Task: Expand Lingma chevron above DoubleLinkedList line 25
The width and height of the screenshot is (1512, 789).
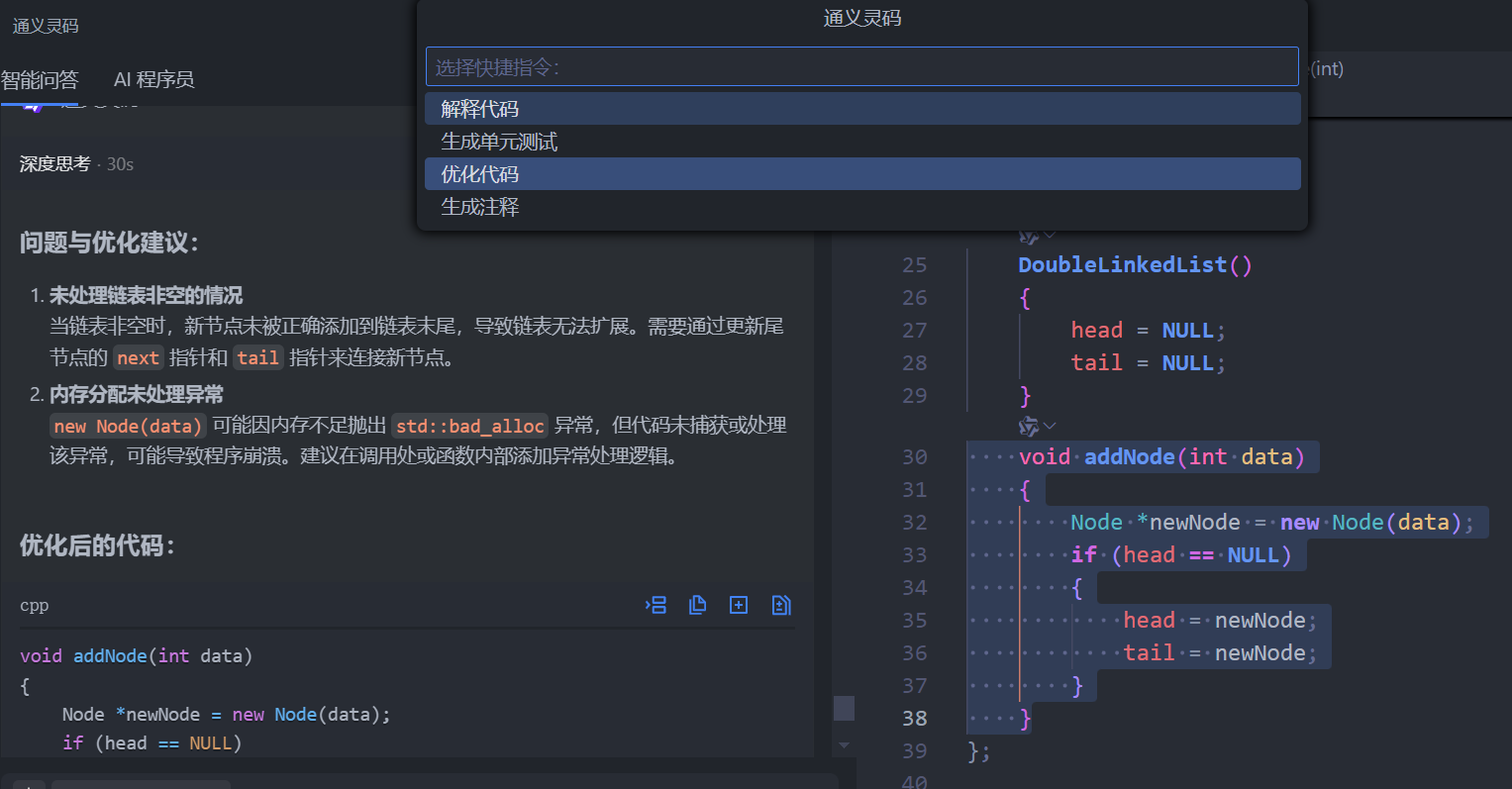Action: (1050, 236)
